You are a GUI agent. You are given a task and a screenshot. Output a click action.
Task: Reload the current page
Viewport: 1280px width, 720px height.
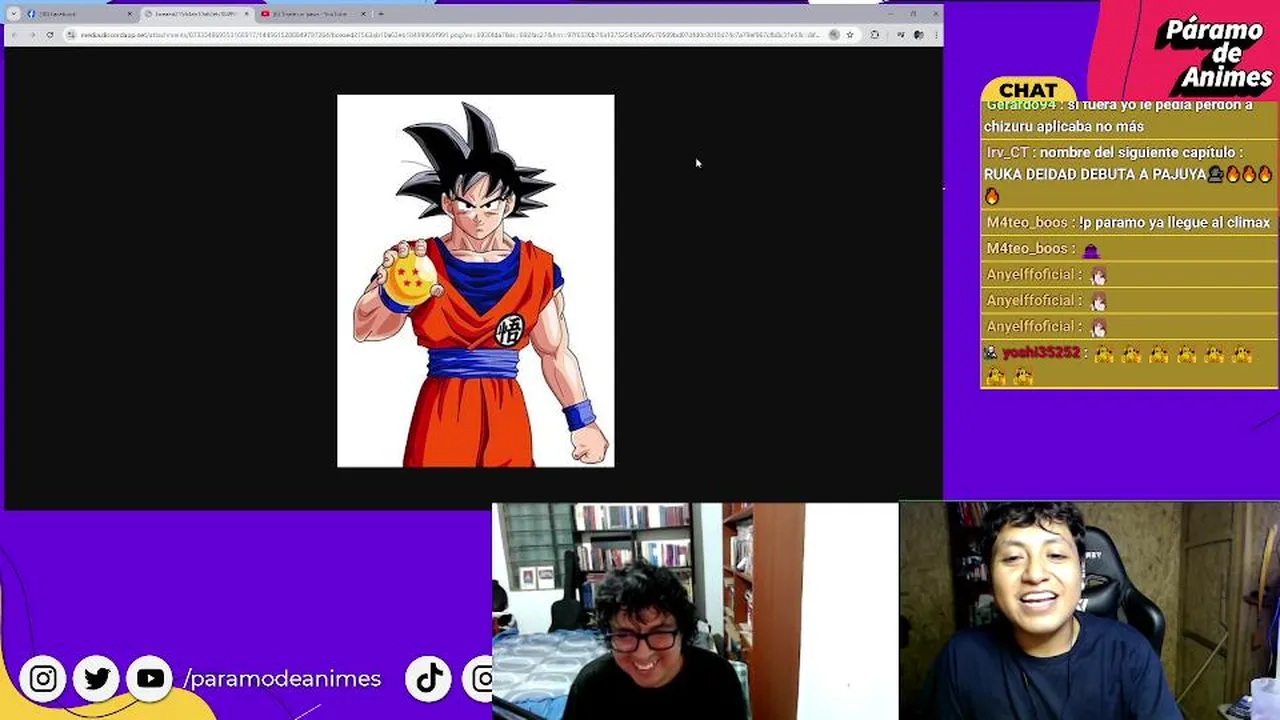[x=50, y=34]
